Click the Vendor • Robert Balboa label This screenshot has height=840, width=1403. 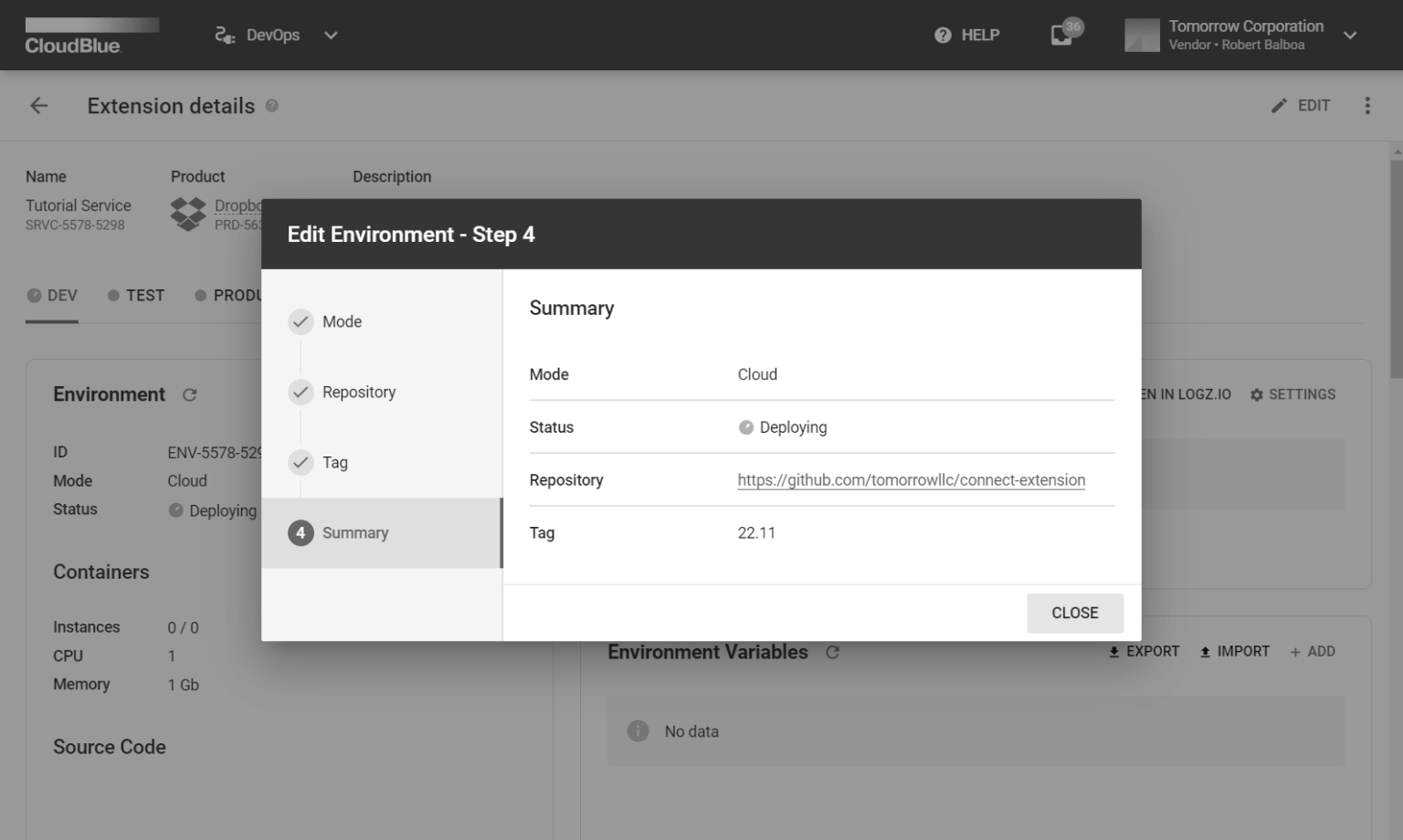(1237, 45)
